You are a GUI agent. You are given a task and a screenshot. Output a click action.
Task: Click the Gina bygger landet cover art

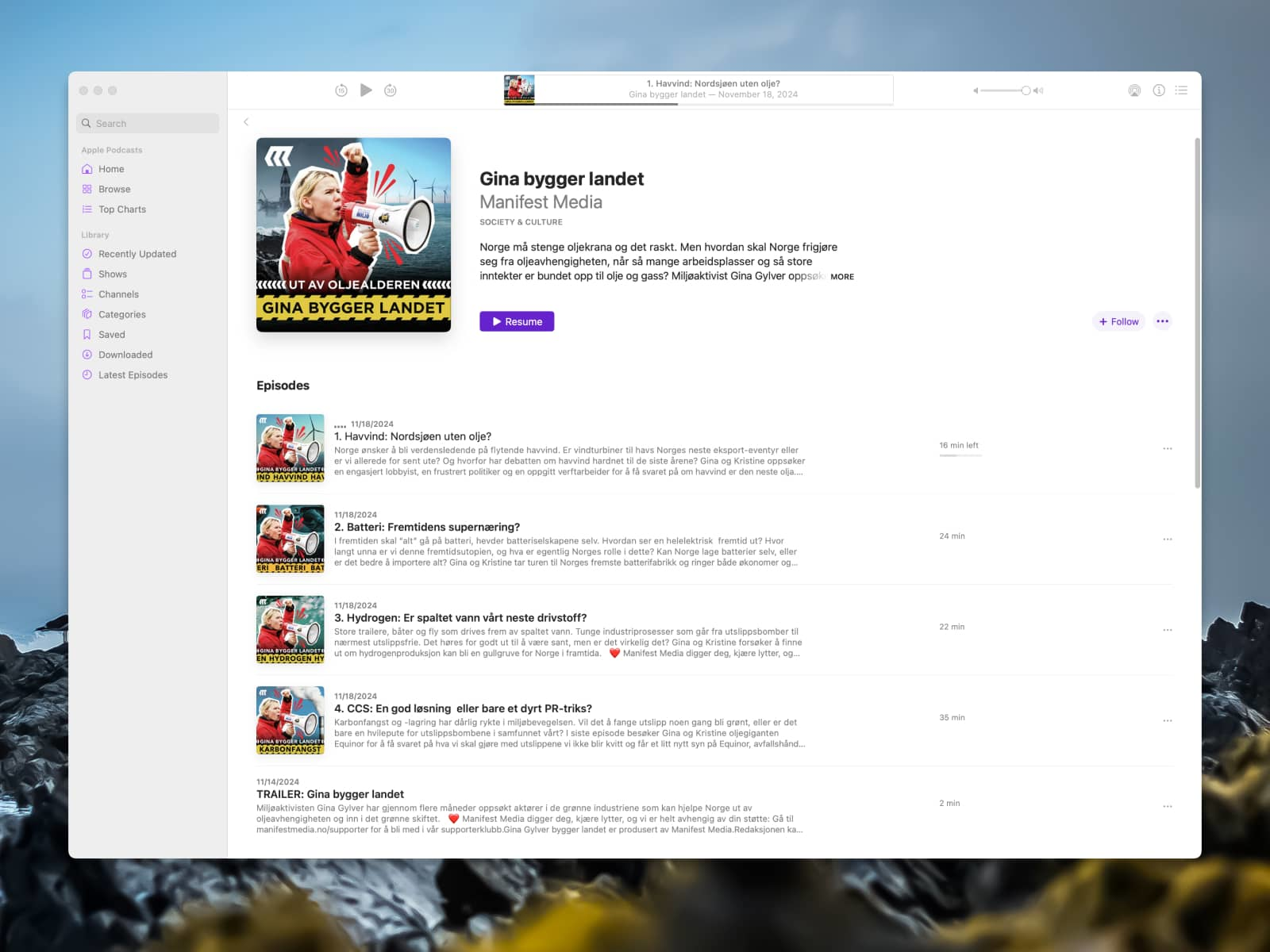[353, 235]
